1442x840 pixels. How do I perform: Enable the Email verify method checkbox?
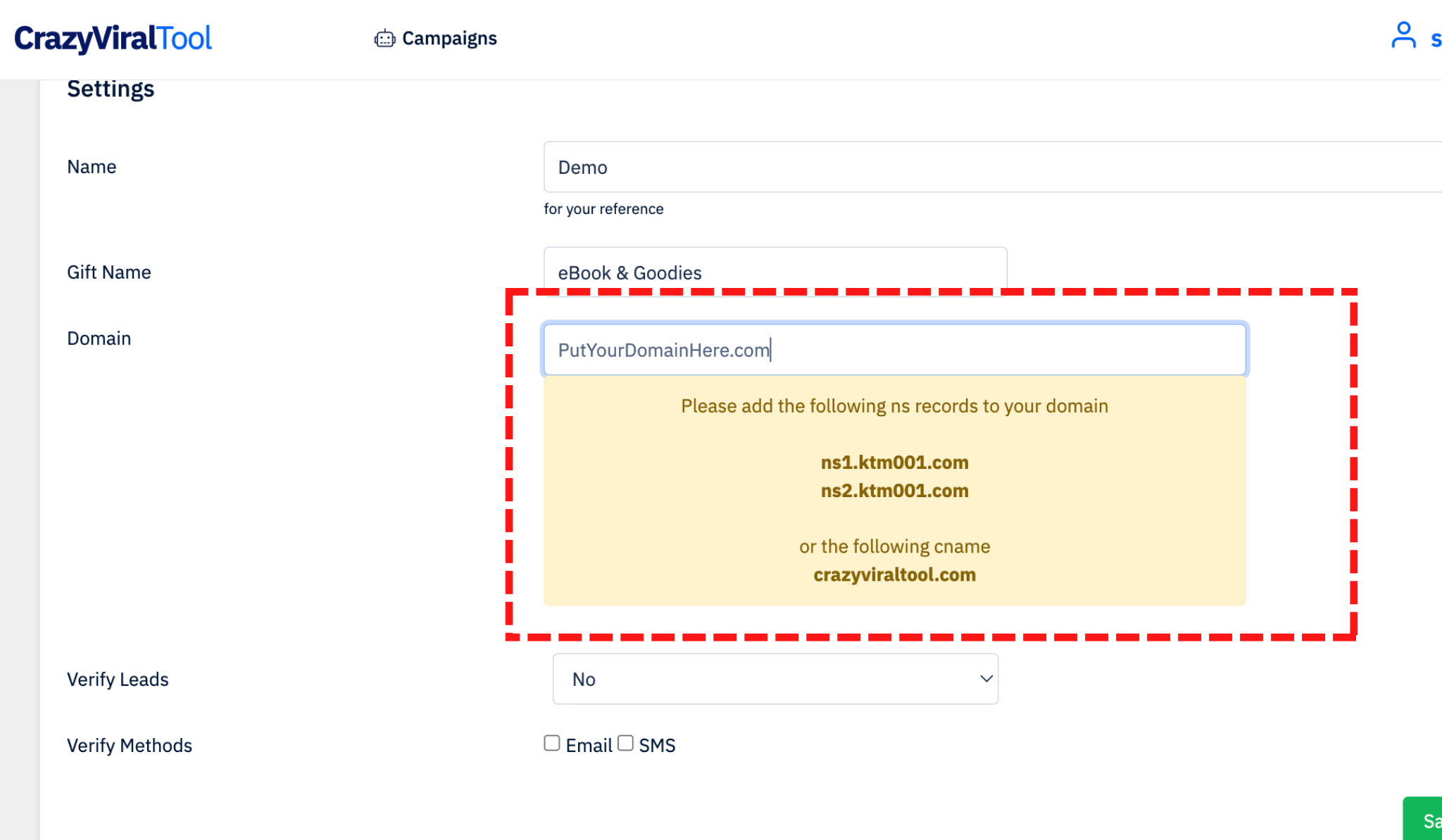tap(552, 744)
